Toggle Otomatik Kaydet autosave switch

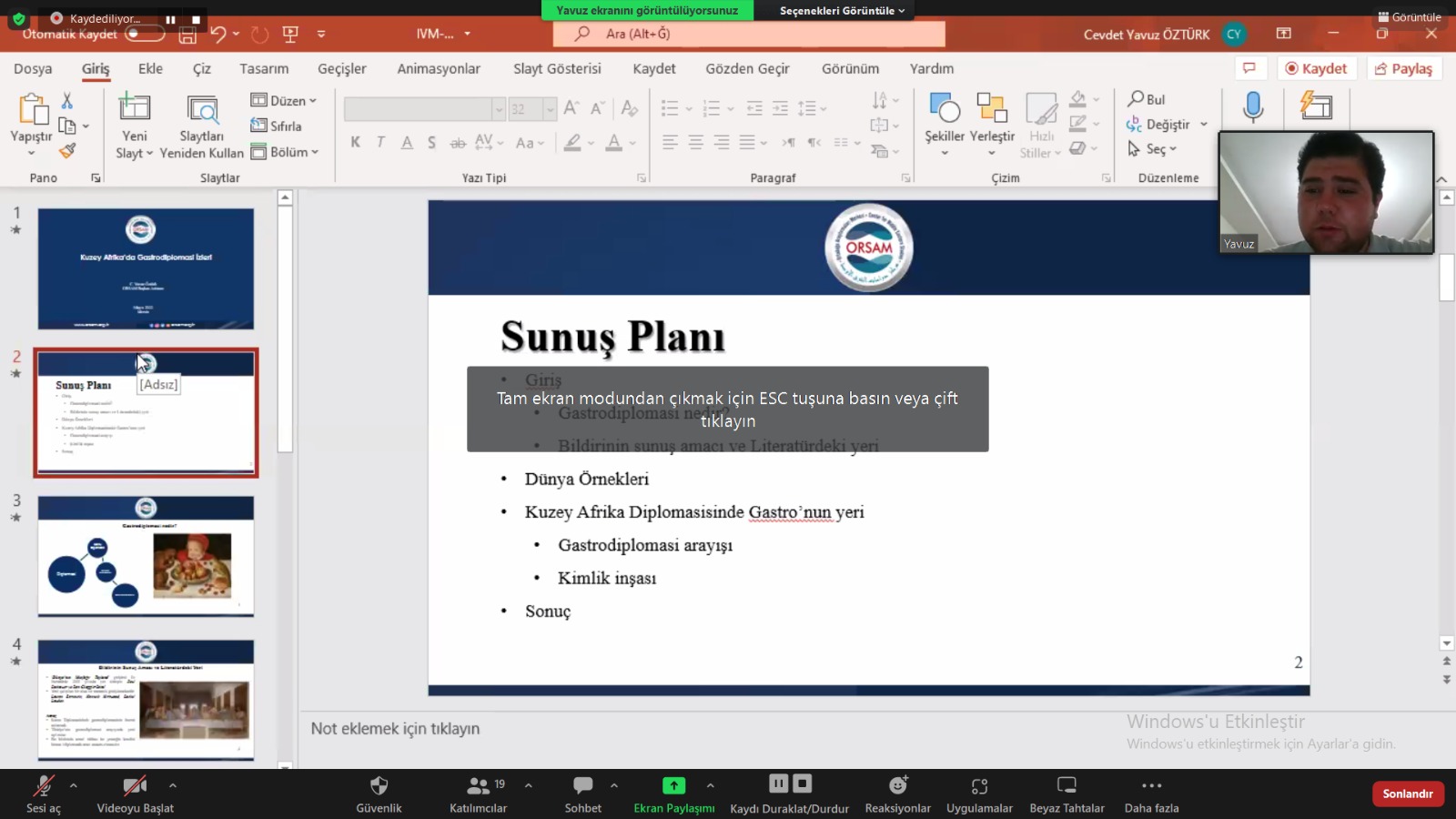coord(145,34)
